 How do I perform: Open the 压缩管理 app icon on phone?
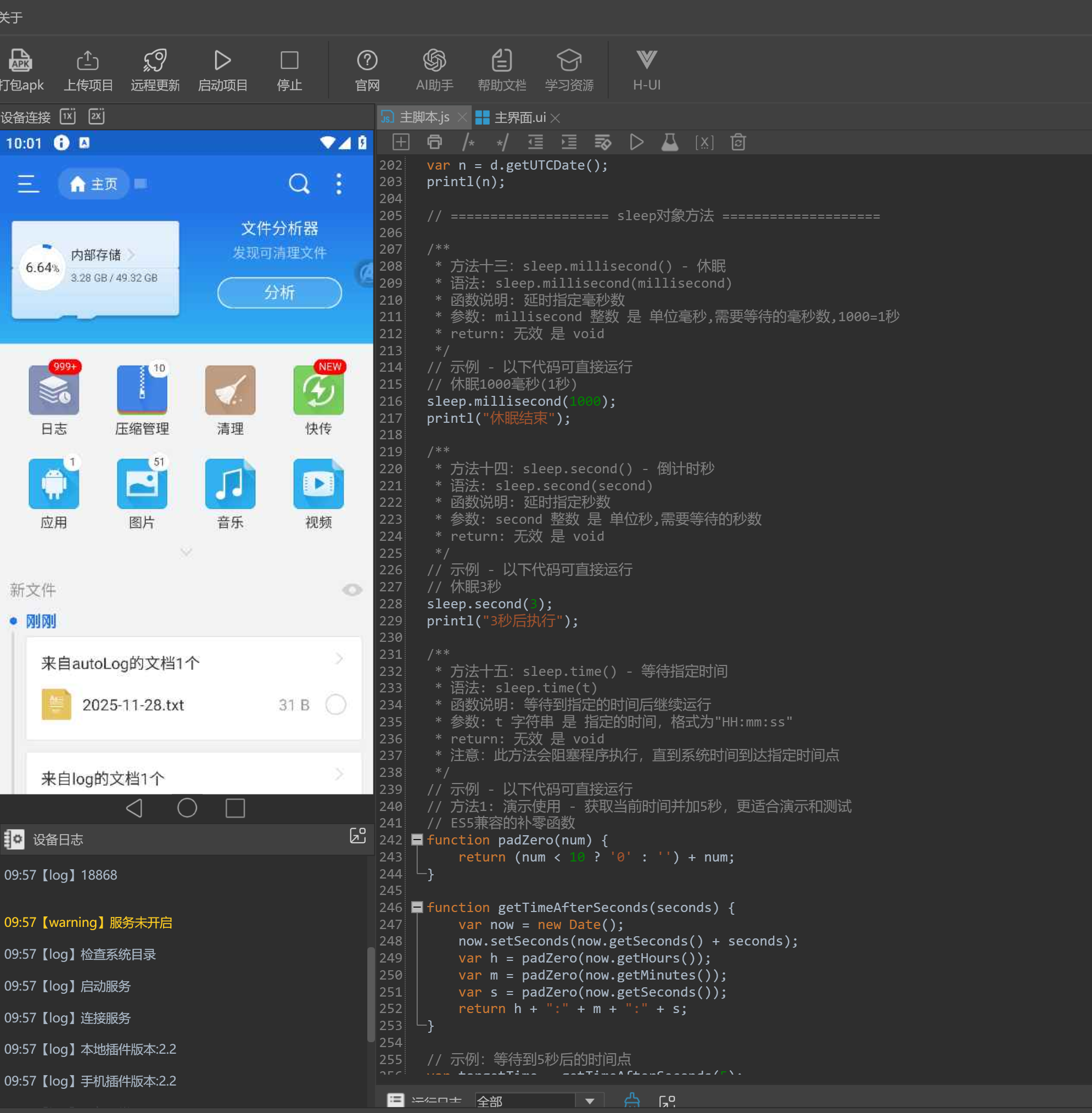[142, 391]
